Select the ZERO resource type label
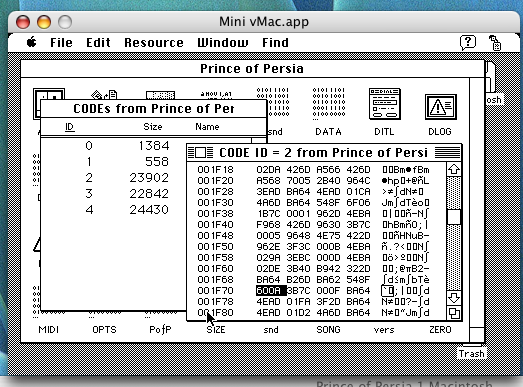 point(440,330)
